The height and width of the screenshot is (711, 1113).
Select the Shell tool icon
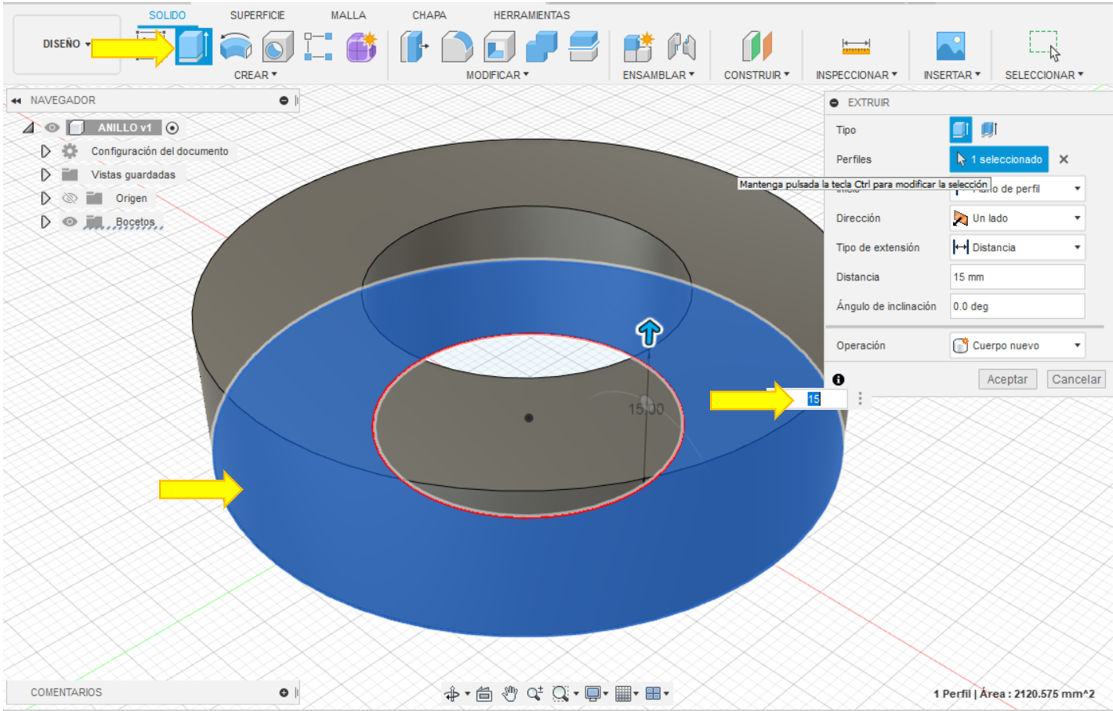pyautogui.click(x=500, y=47)
